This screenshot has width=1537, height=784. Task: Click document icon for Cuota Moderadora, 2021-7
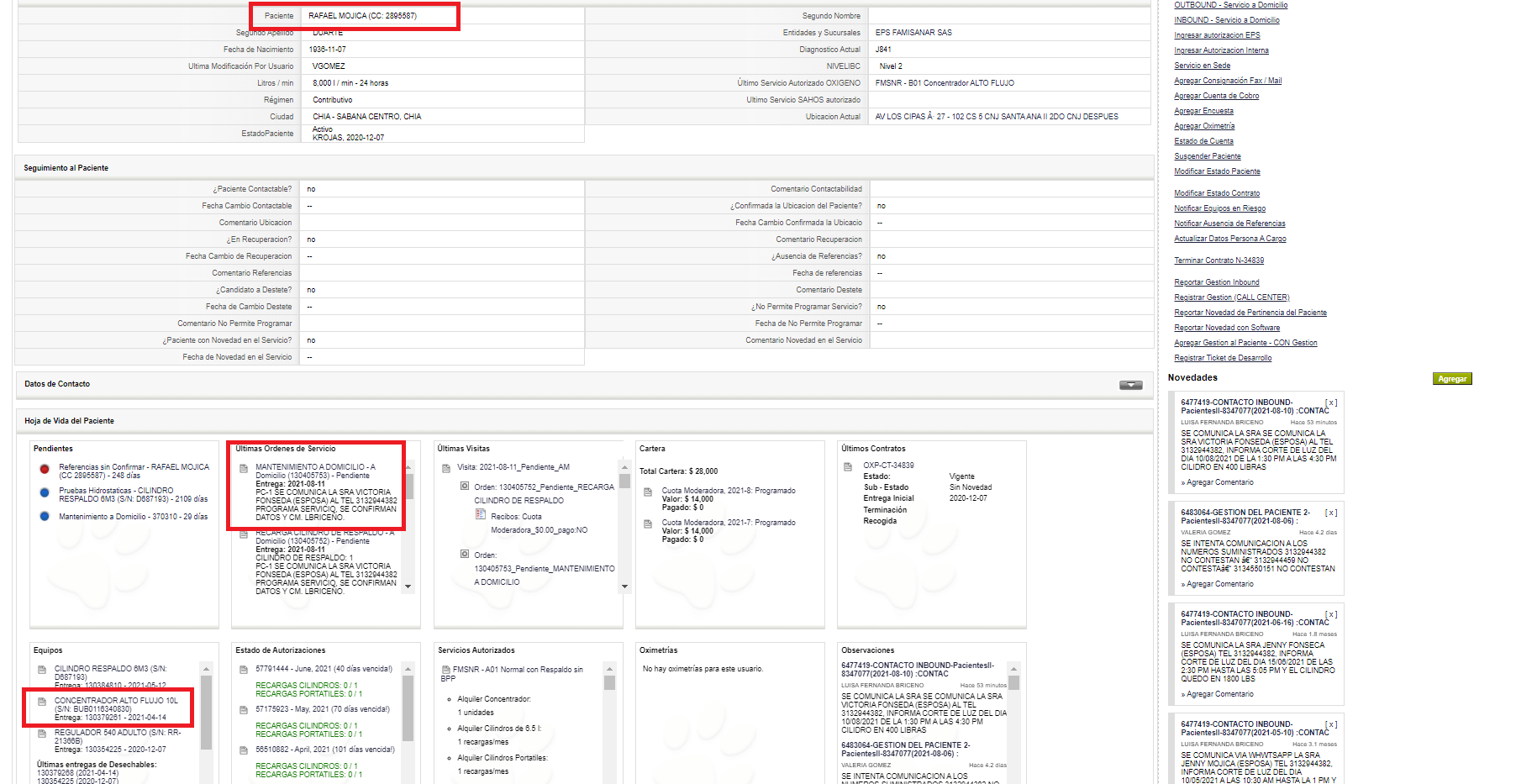coord(648,524)
